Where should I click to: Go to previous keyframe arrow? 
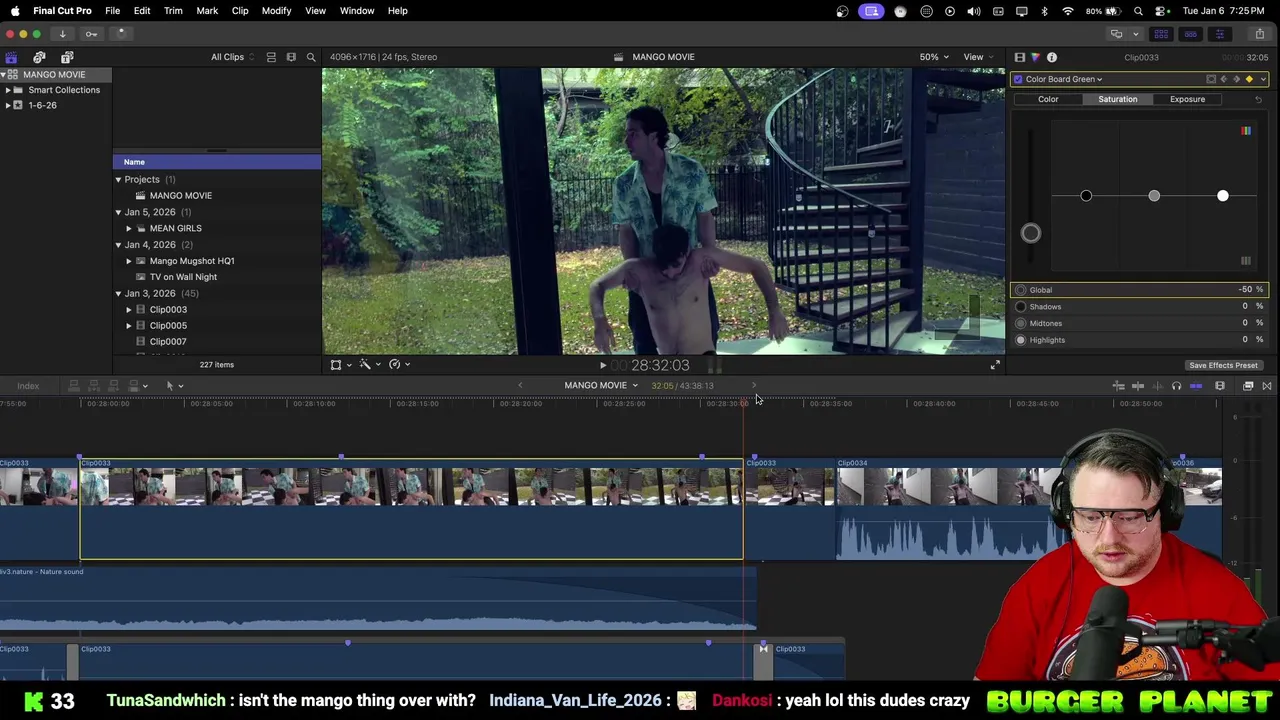click(1223, 79)
